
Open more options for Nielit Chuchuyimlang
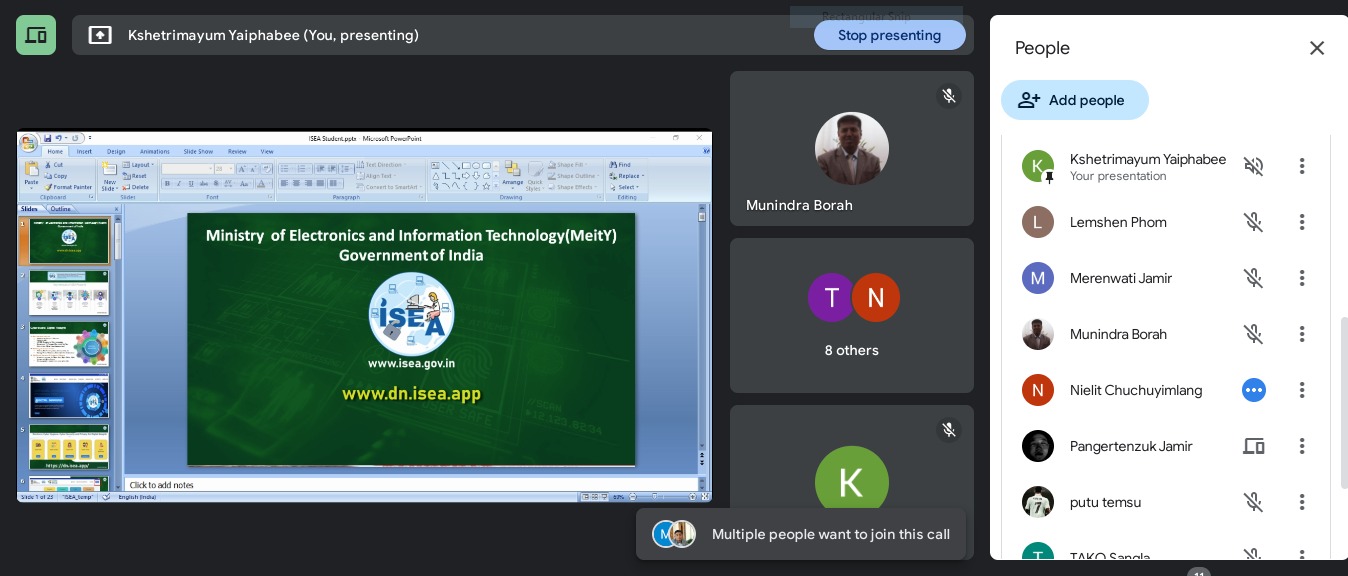1301,390
